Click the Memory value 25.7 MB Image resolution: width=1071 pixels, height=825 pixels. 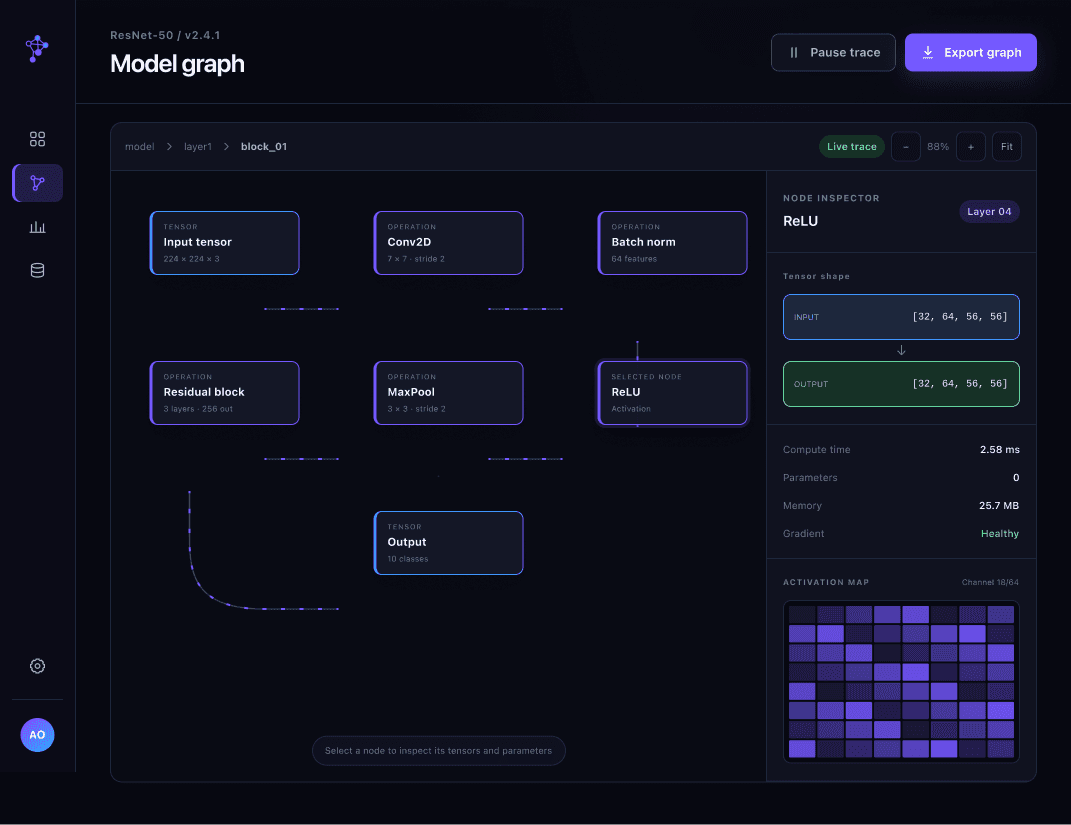[x=999, y=505]
